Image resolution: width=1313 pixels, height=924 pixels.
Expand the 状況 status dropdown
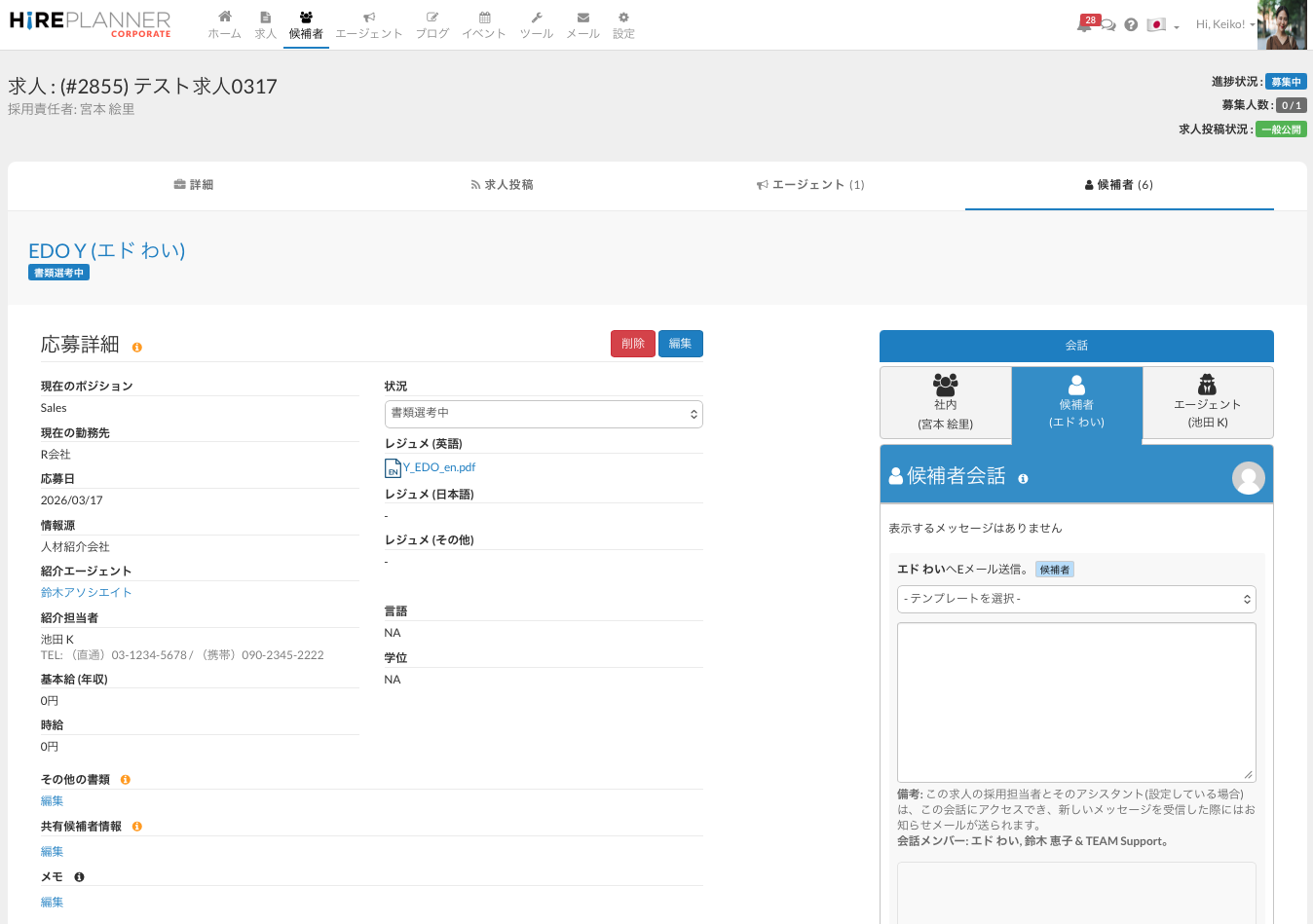[544, 414]
